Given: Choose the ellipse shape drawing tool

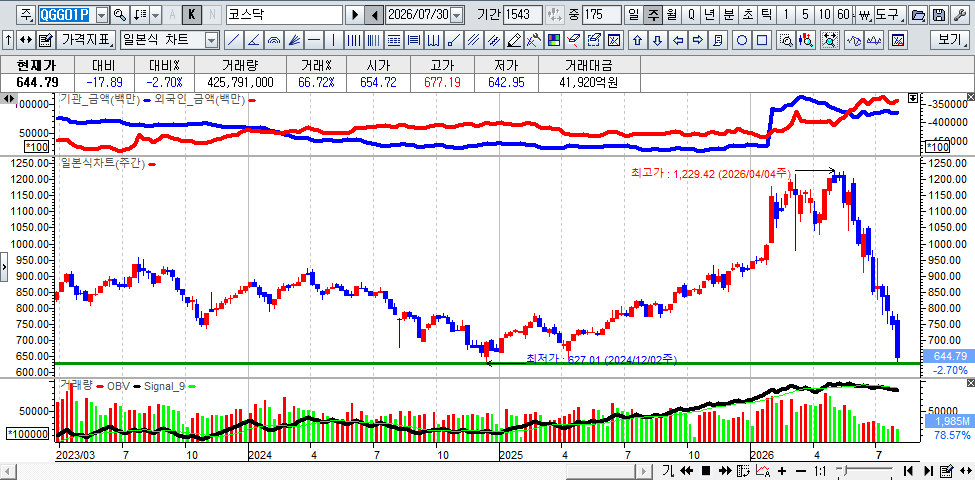Looking at the screenshot, I should (x=742, y=40).
